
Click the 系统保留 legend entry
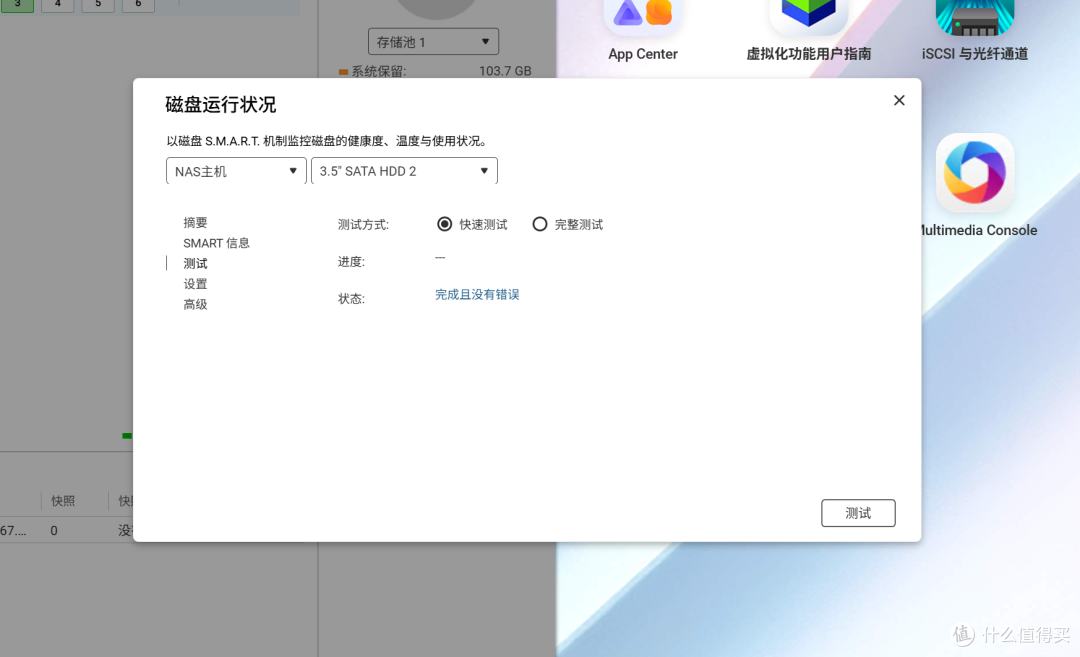[372, 71]
